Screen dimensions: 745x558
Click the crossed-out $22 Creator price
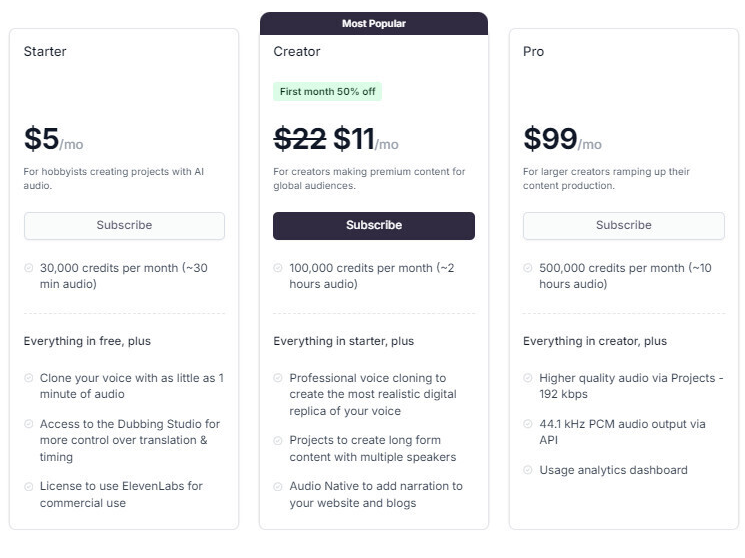(x=300, y=138)
